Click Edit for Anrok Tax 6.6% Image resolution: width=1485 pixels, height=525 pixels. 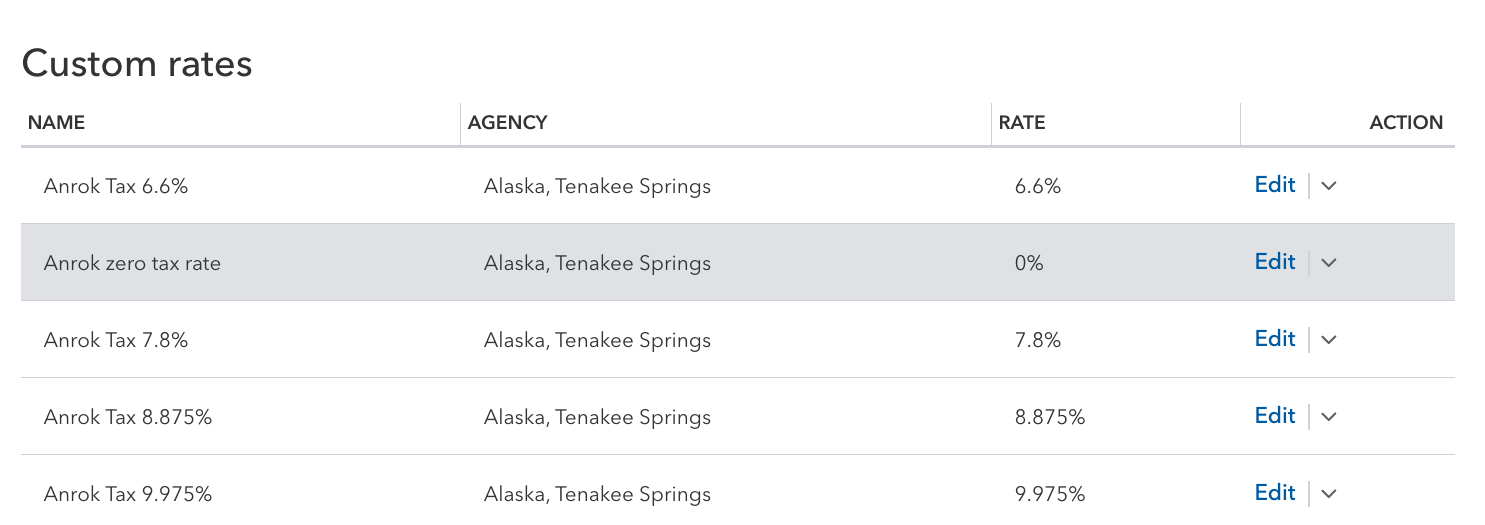click(x=1275, y=185)
